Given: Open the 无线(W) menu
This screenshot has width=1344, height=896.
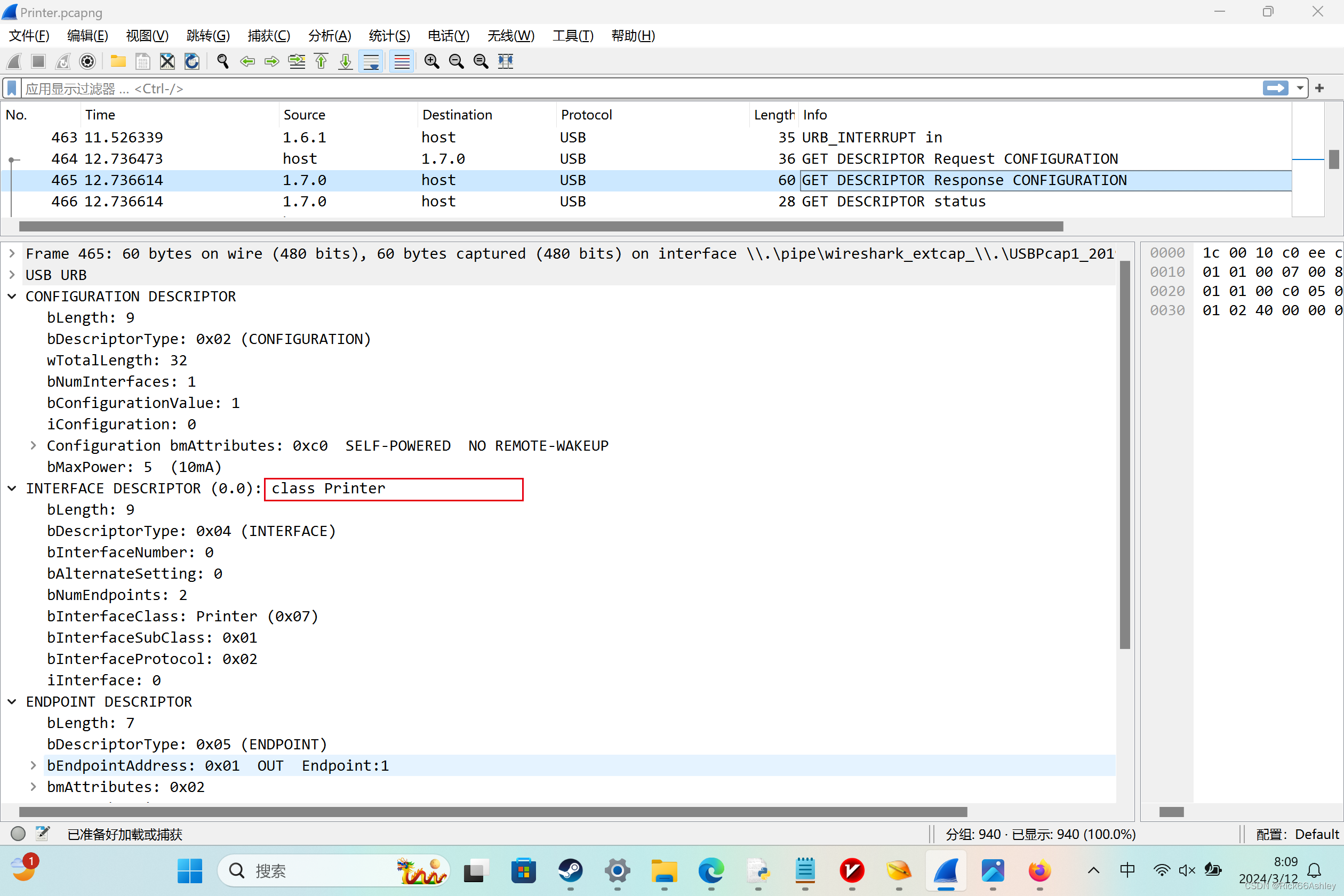Looking at the screenshot, I should (510, 35).
